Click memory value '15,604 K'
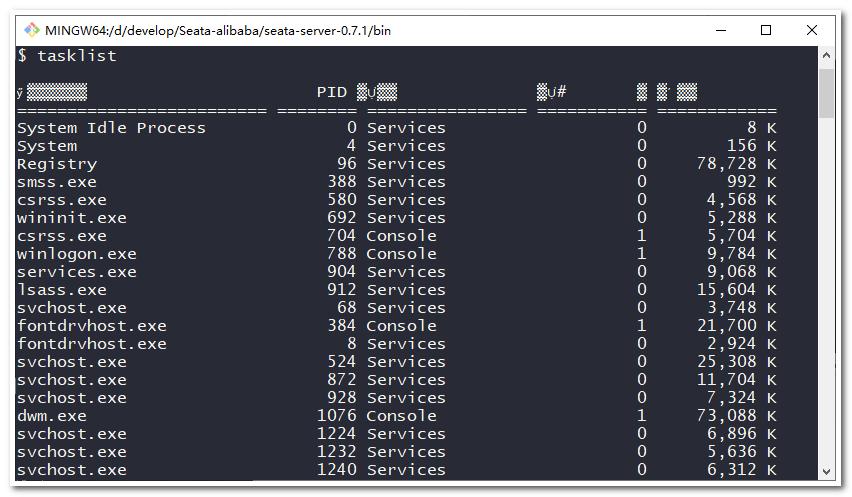 pyautogui.click(x=737, y=290)
